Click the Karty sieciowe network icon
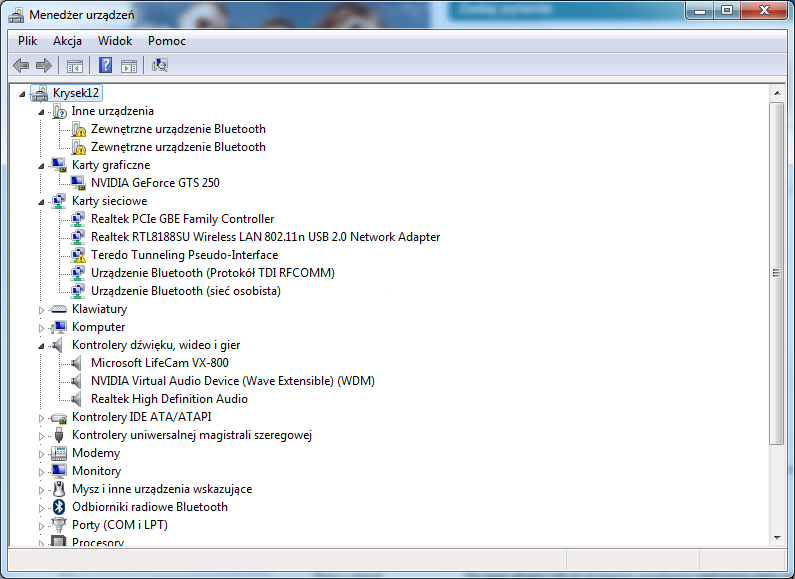795x579 pixels. [59, 201]
